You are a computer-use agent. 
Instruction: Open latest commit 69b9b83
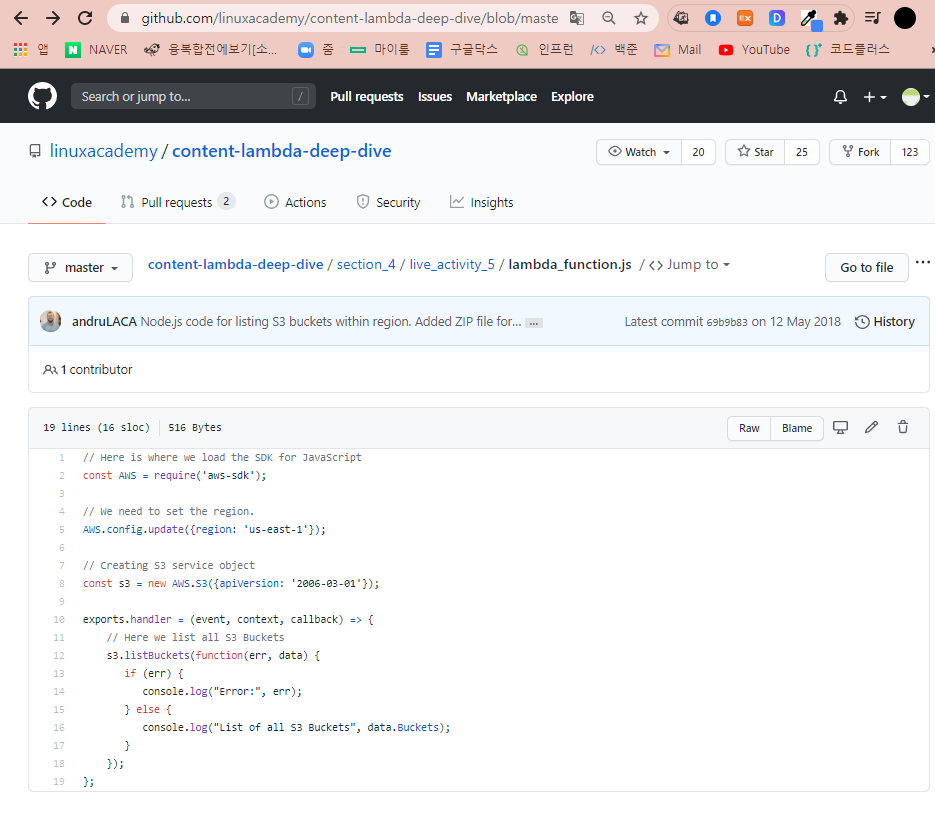727,323
